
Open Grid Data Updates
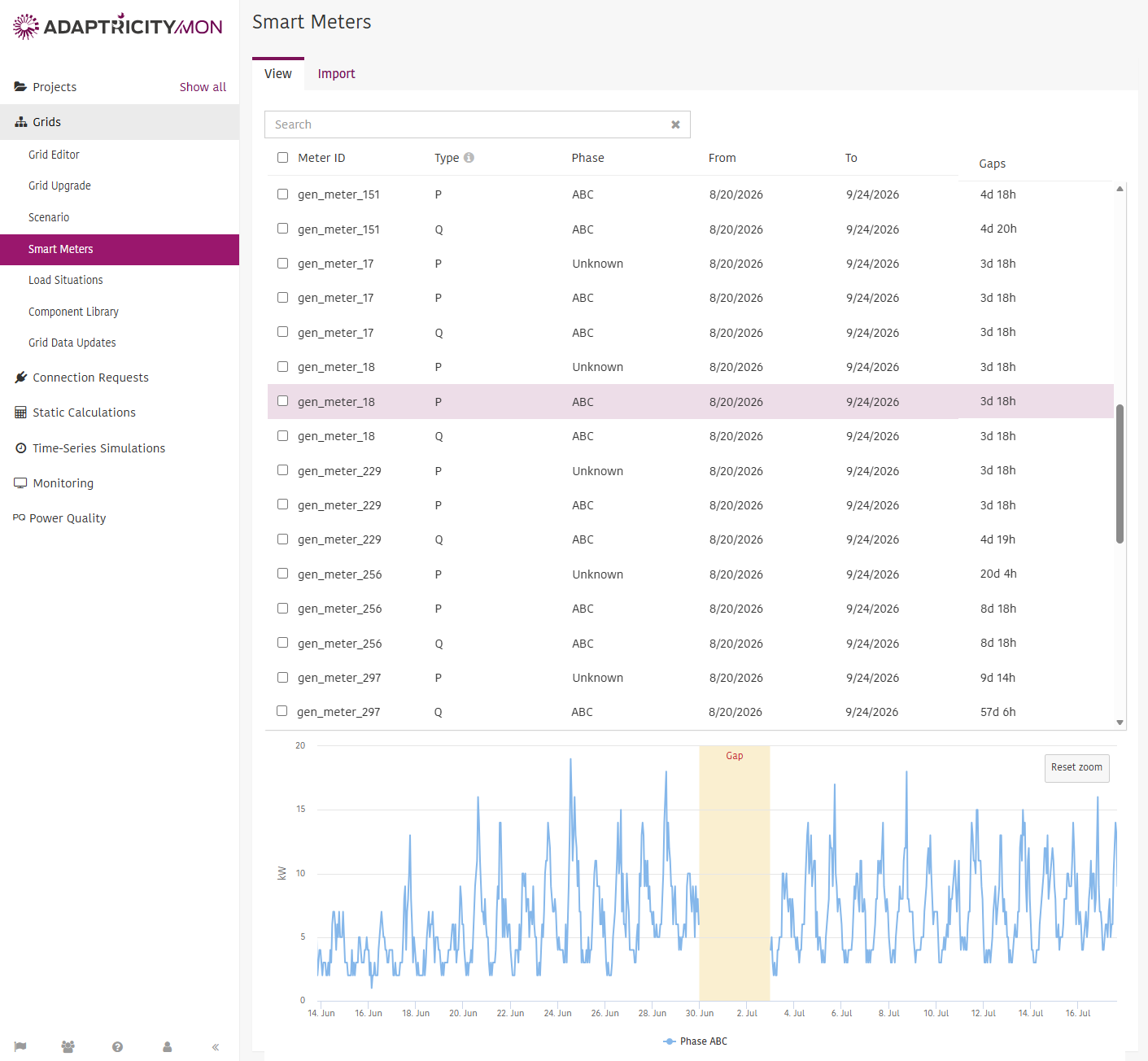72,343
